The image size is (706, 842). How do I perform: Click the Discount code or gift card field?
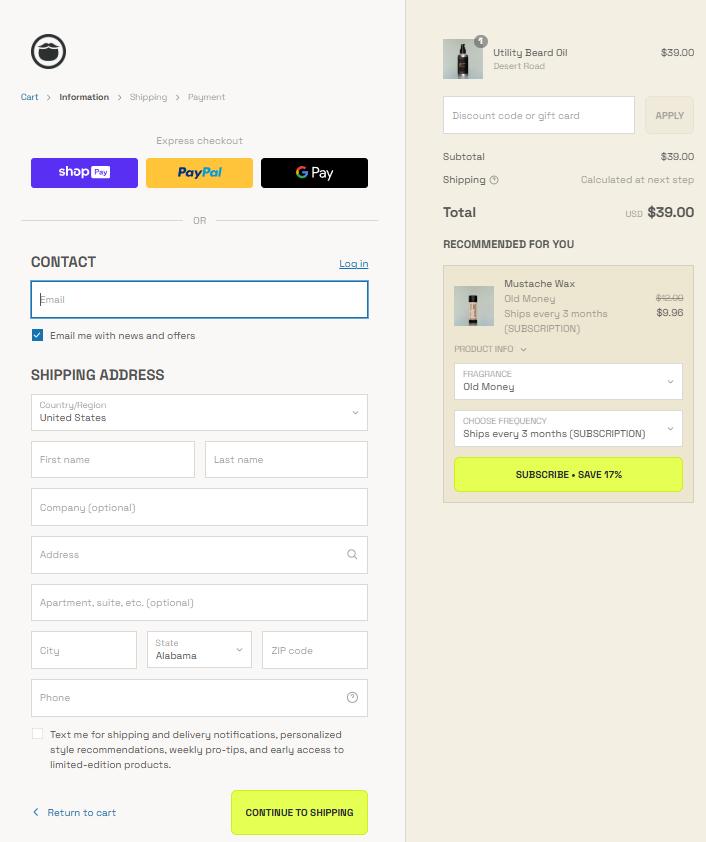[538, 115]
